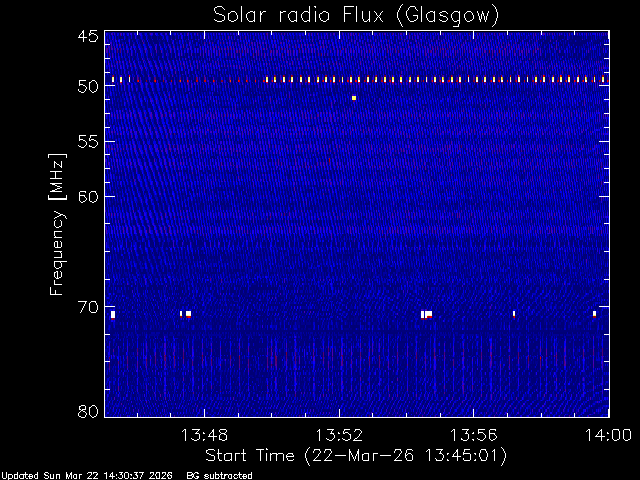Click the small burst near 13:57 at 70 MHz
The image size is (640, 480).
[x=514, y=314]
